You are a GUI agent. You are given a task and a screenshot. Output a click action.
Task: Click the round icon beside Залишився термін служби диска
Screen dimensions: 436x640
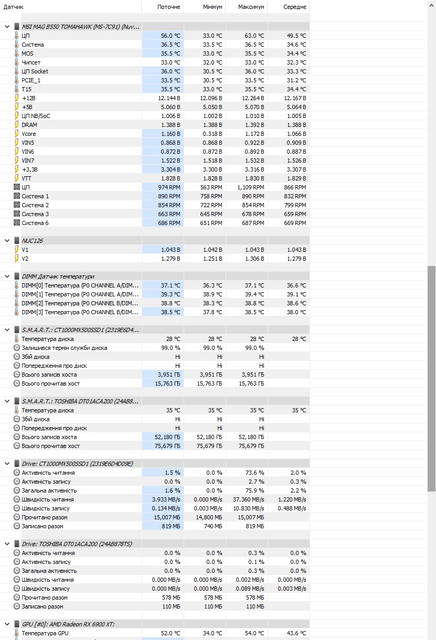(x=17, y=348)
